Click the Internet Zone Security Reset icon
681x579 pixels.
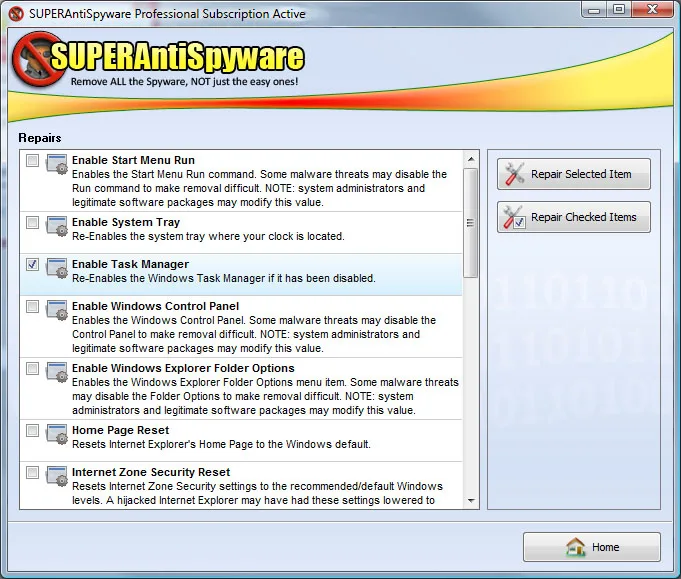tap(56, 476)
